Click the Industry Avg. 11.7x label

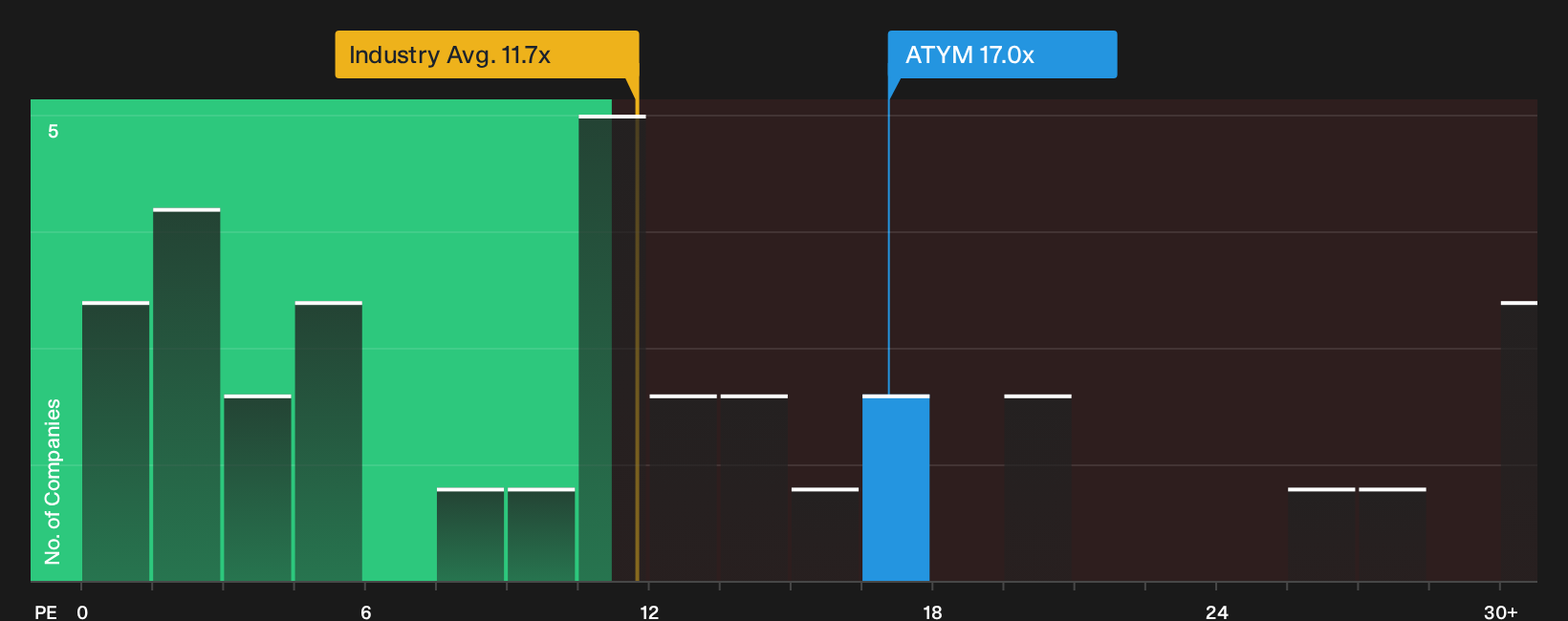pos(487,54)
